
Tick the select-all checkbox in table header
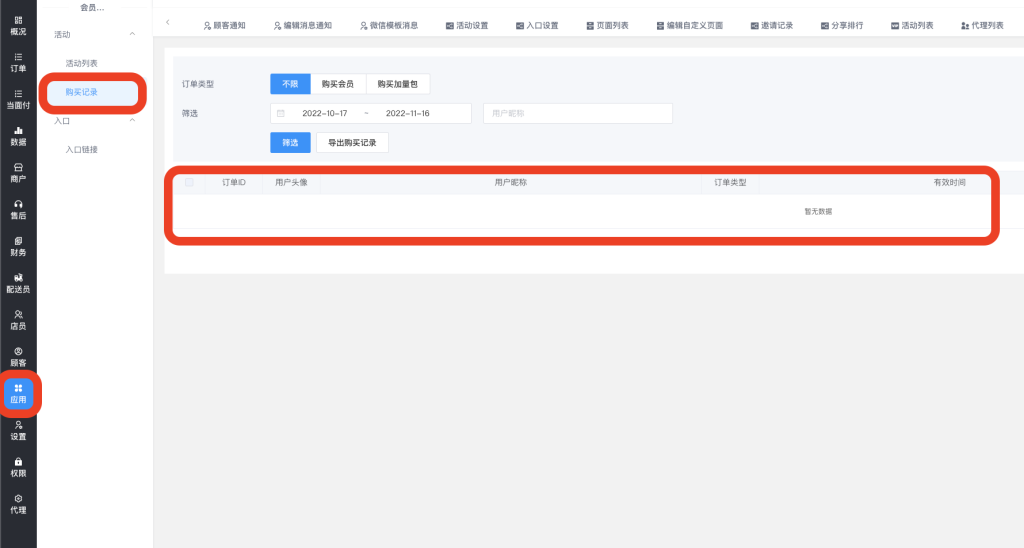coord(189,183)
